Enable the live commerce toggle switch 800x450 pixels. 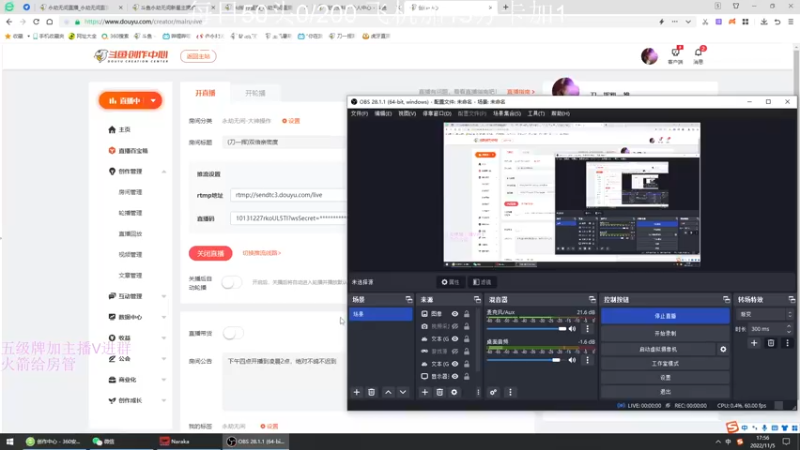point(233,333)
